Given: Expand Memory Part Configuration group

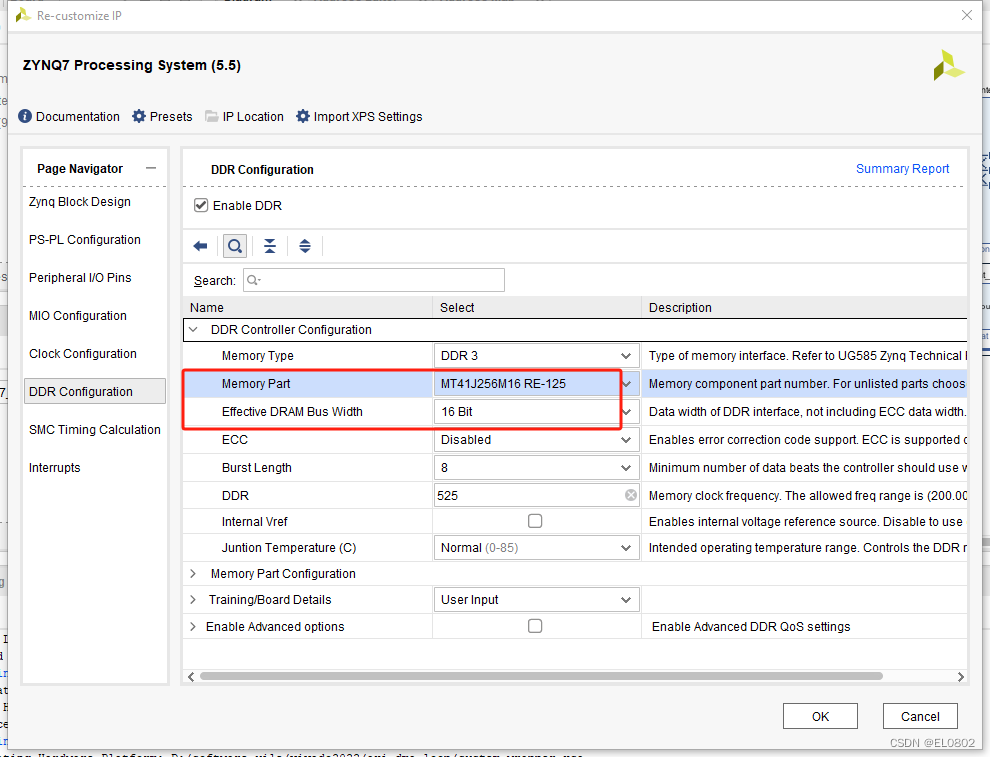Looking at the screenshot, I should click(193, 573).
